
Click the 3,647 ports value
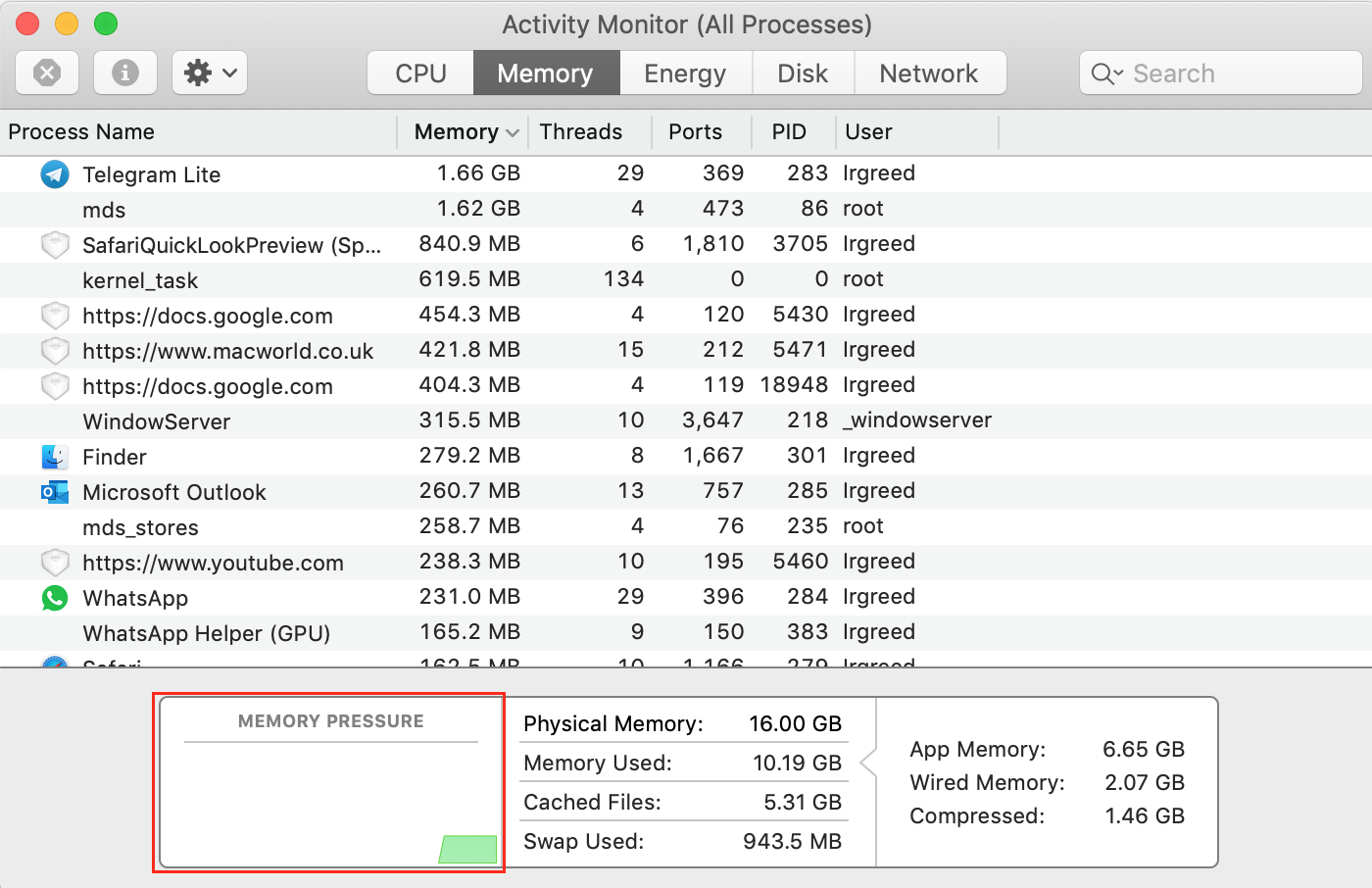pos(712,420)
